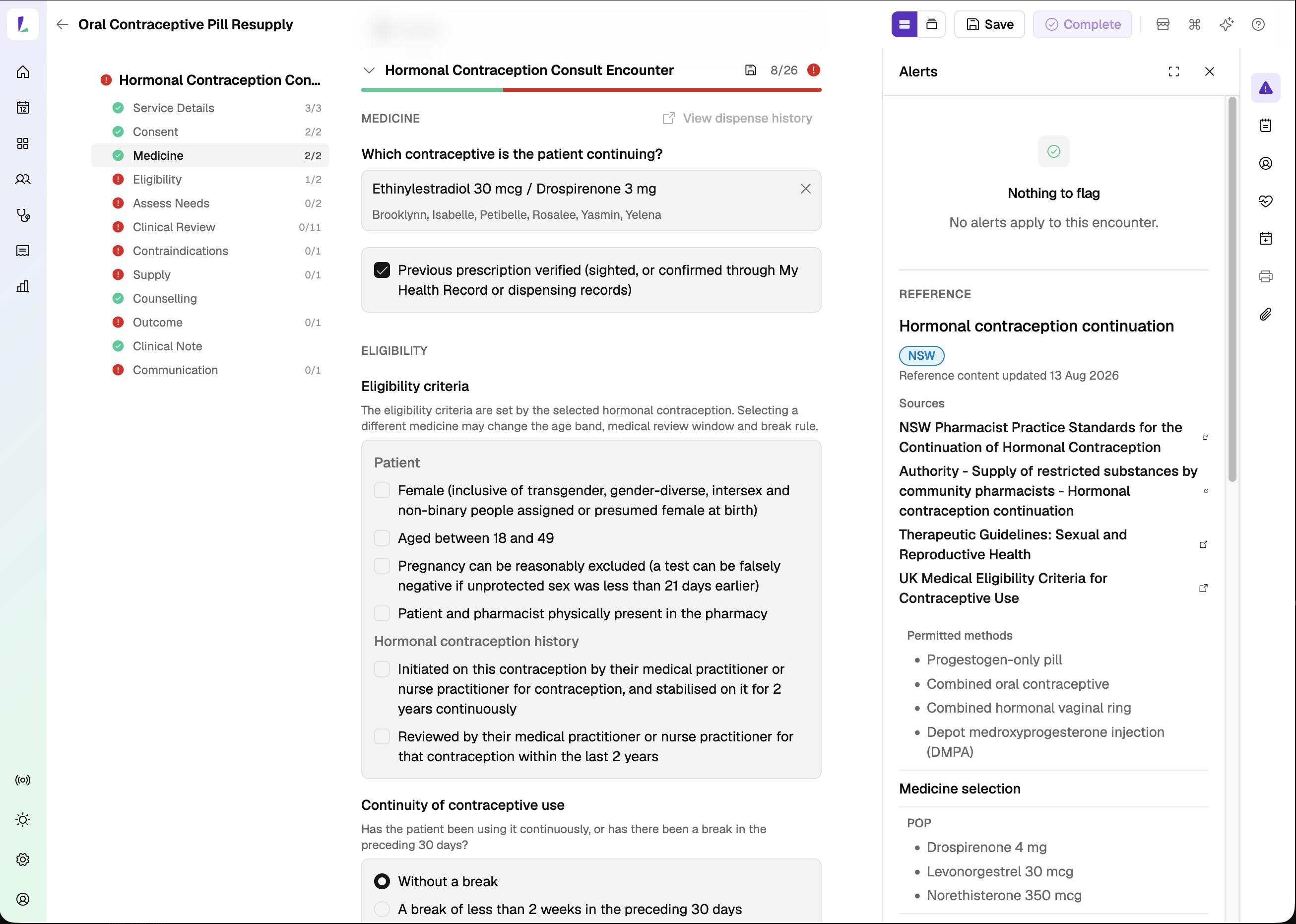Open NSW Pharmacist Practice Standards source link

(x=1054, y=438)
